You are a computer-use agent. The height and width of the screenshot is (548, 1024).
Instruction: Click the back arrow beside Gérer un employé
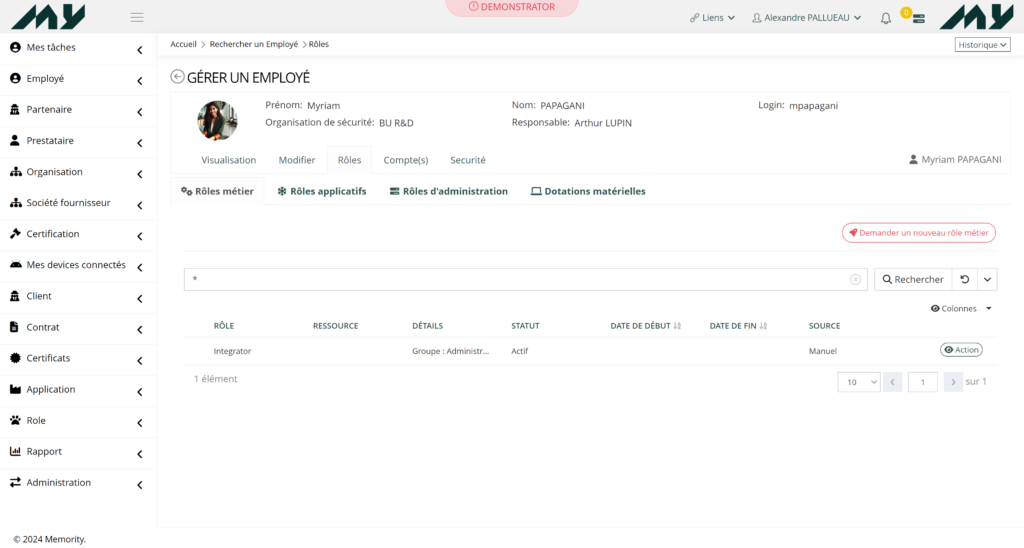pos(177,77)
